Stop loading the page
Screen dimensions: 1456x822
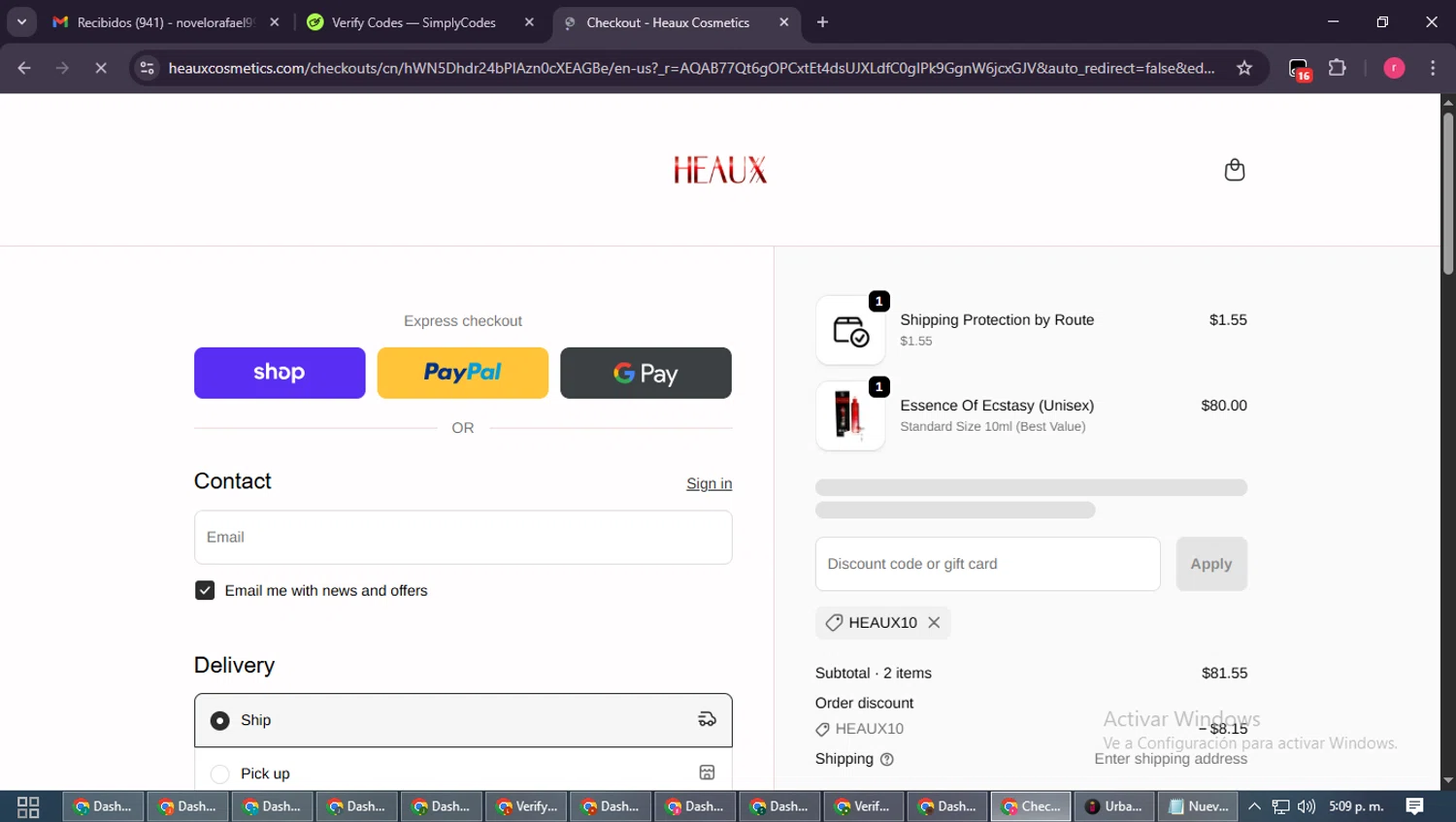(101, 68)
